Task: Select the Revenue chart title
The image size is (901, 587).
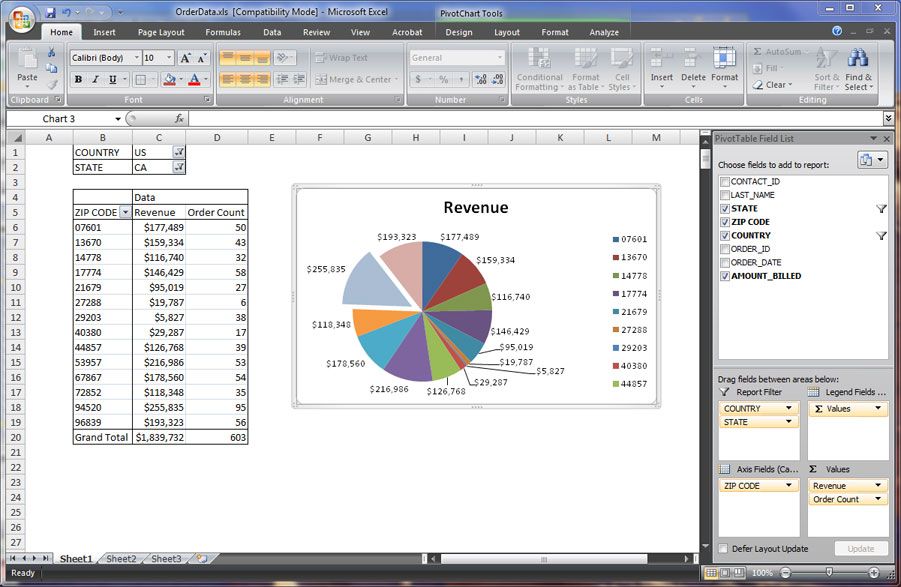Action: pos(476,207)
